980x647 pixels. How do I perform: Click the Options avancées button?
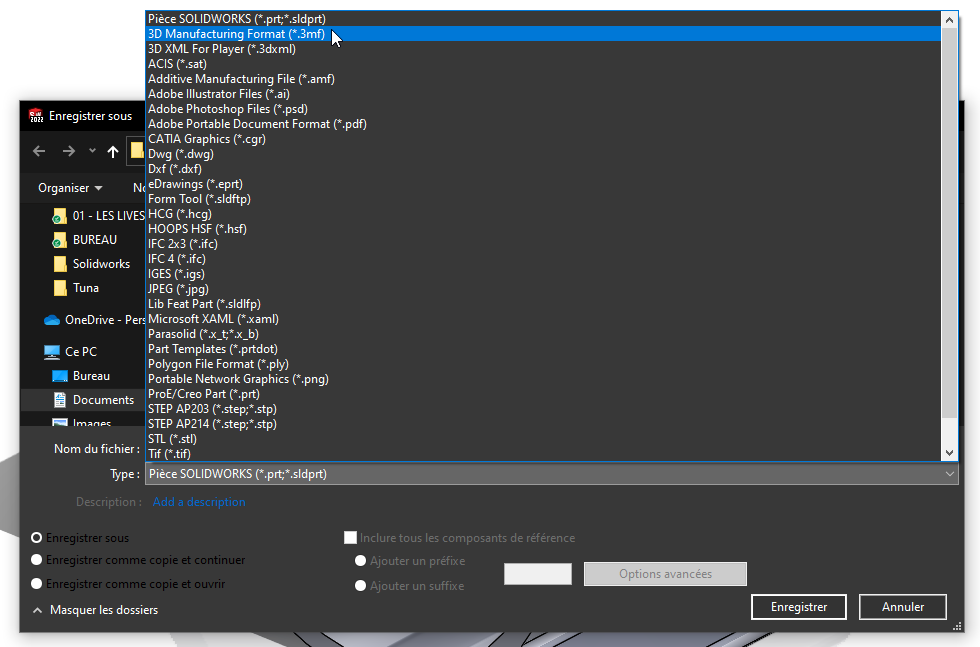pyautogui.click(x=665, y=574)
